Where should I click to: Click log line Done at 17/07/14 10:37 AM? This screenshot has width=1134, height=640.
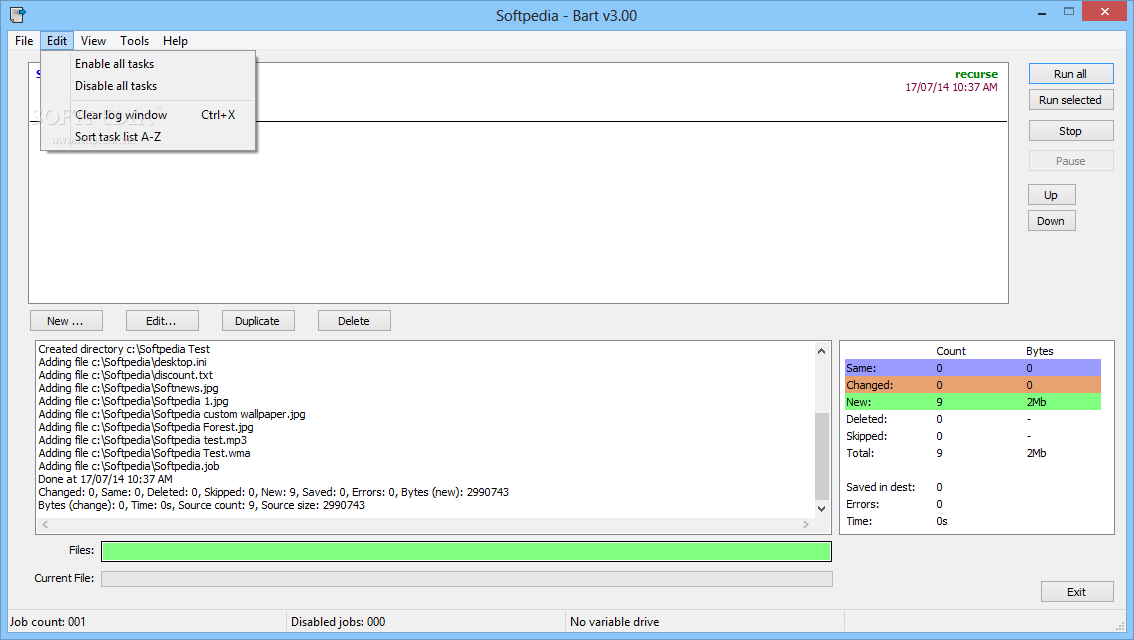click(105, 479)
